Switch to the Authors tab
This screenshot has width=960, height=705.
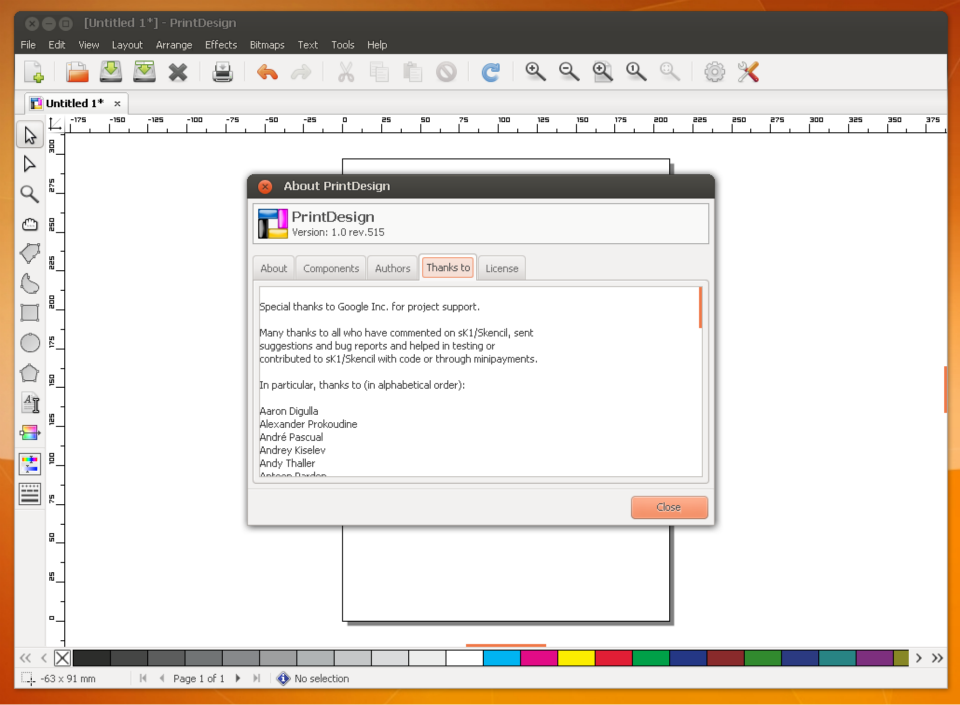(x=392, y=268)
